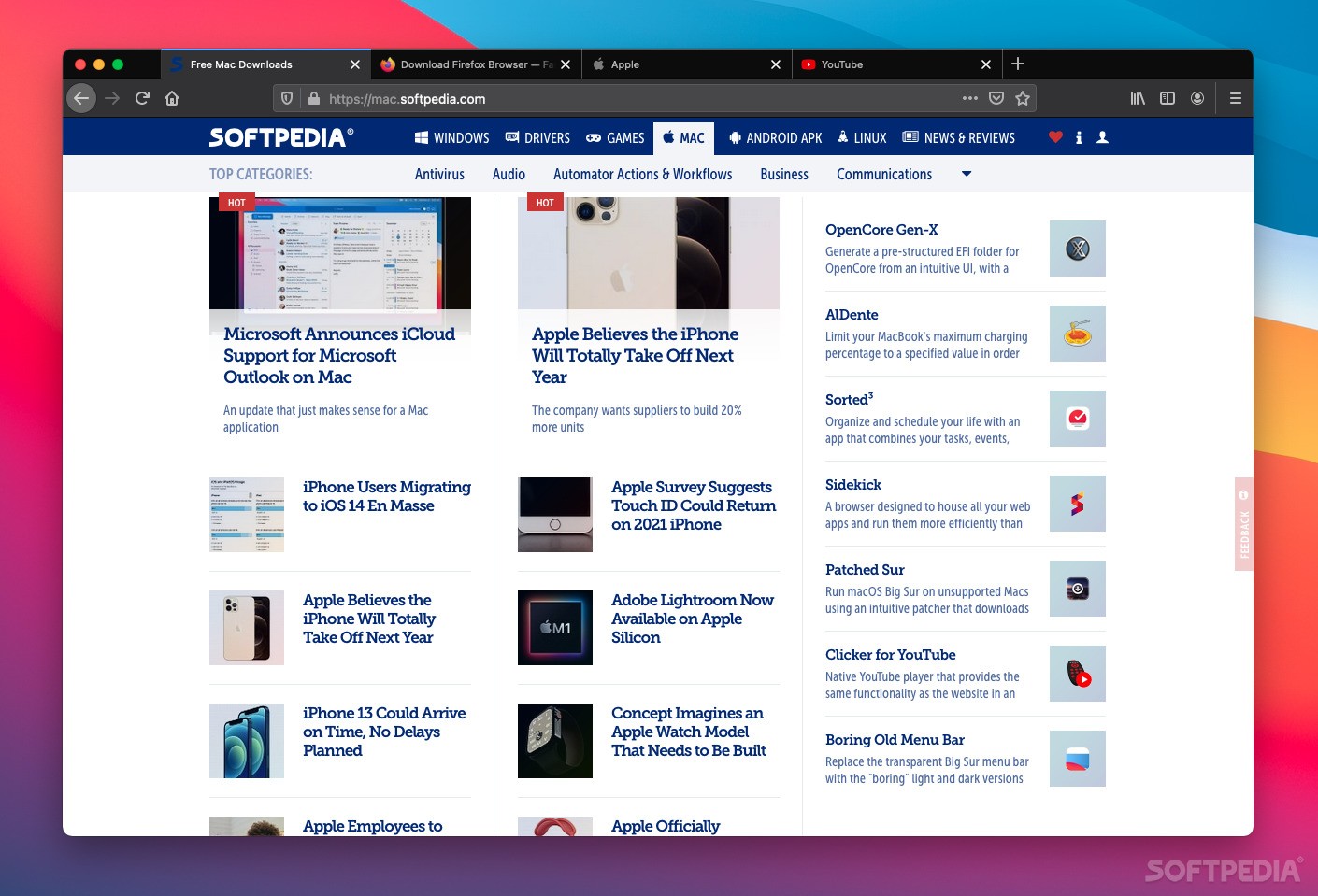Open the Feedback side tab
This screenshot has height=896, width=1318.
tap(1243, 524)
